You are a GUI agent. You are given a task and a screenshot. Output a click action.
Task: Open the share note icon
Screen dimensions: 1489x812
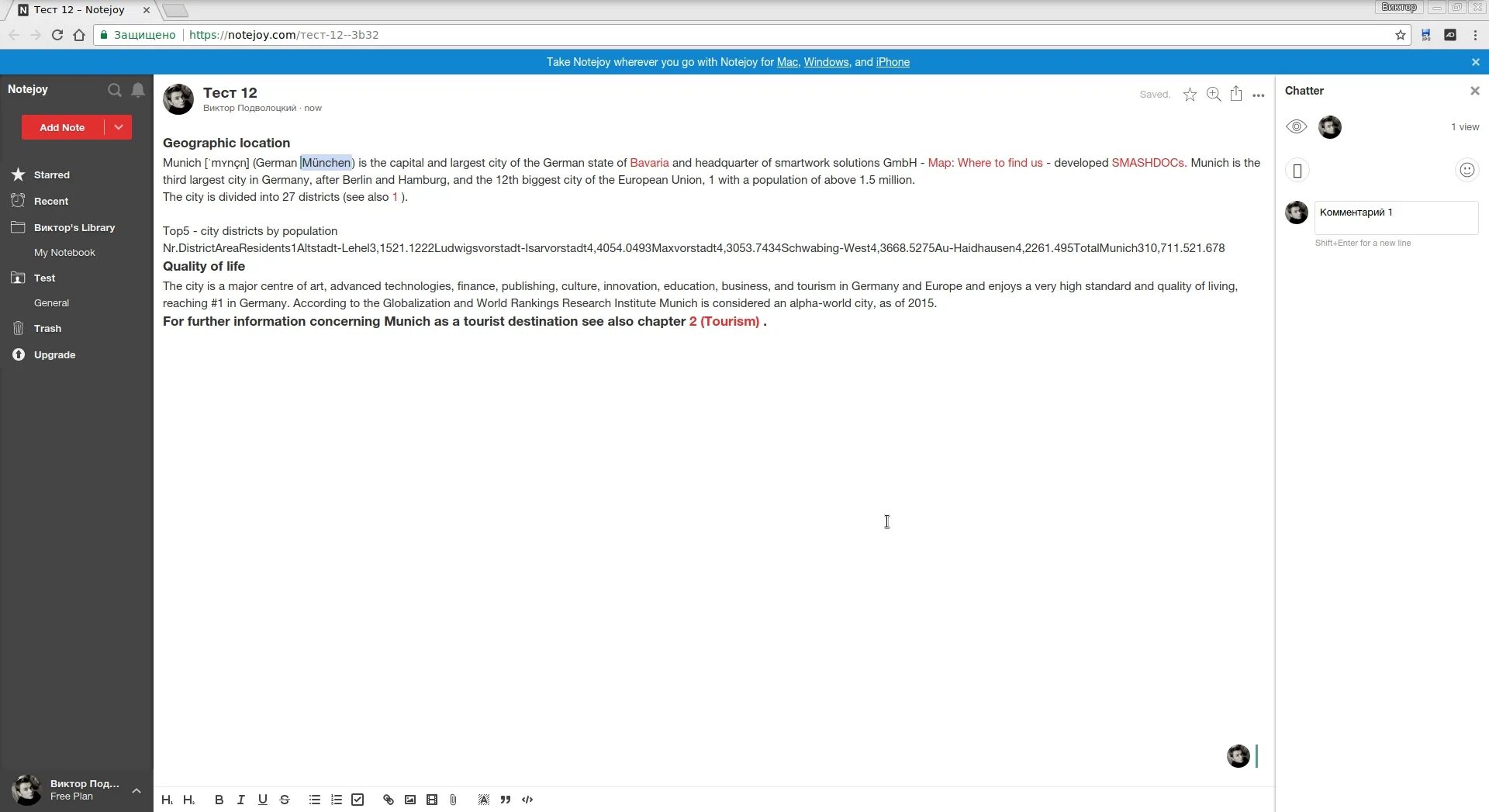[1236, 94]
